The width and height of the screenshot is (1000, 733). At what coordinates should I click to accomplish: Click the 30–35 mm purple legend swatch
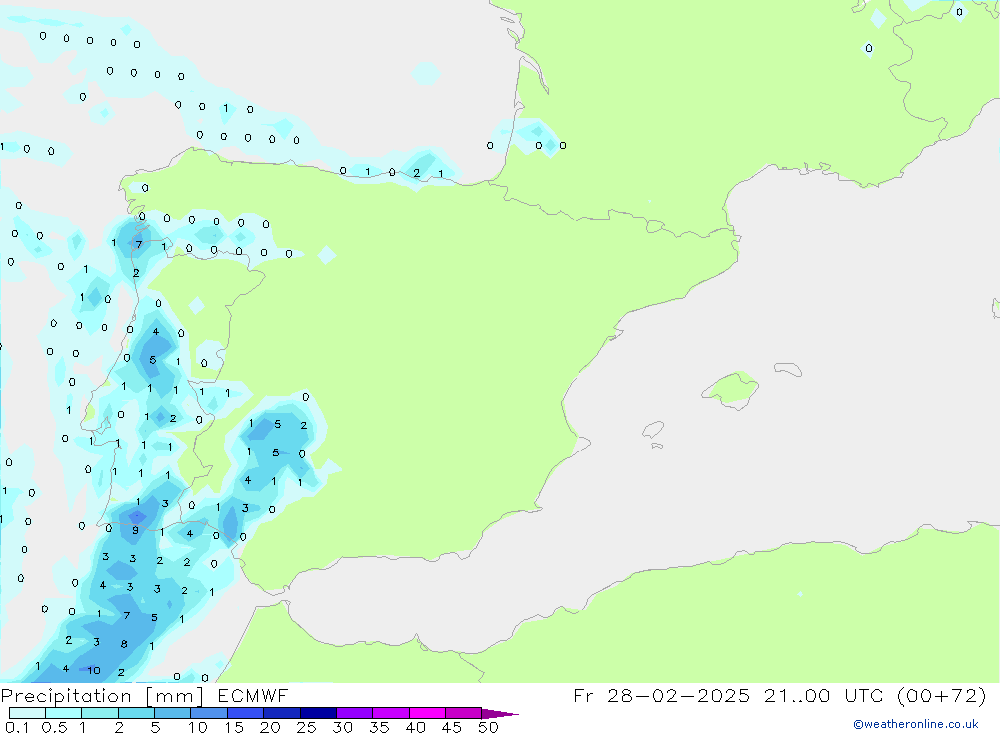pos(355,713)
